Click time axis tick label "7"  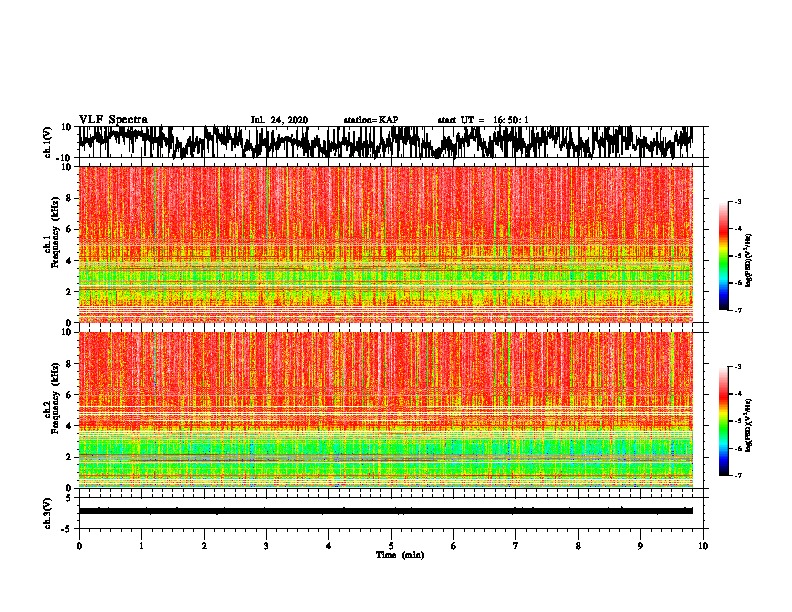(x=516, y=546)
